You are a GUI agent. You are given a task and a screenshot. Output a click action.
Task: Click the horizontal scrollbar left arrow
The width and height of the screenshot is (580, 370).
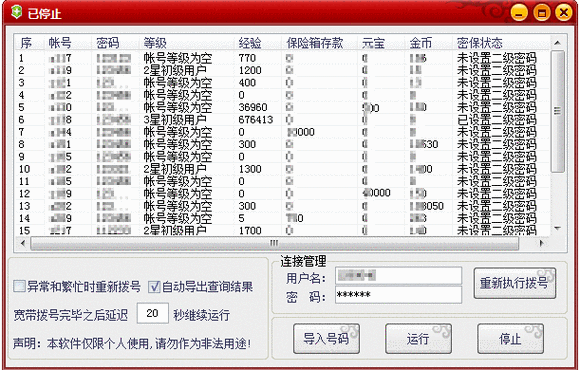tap(23, 243)
